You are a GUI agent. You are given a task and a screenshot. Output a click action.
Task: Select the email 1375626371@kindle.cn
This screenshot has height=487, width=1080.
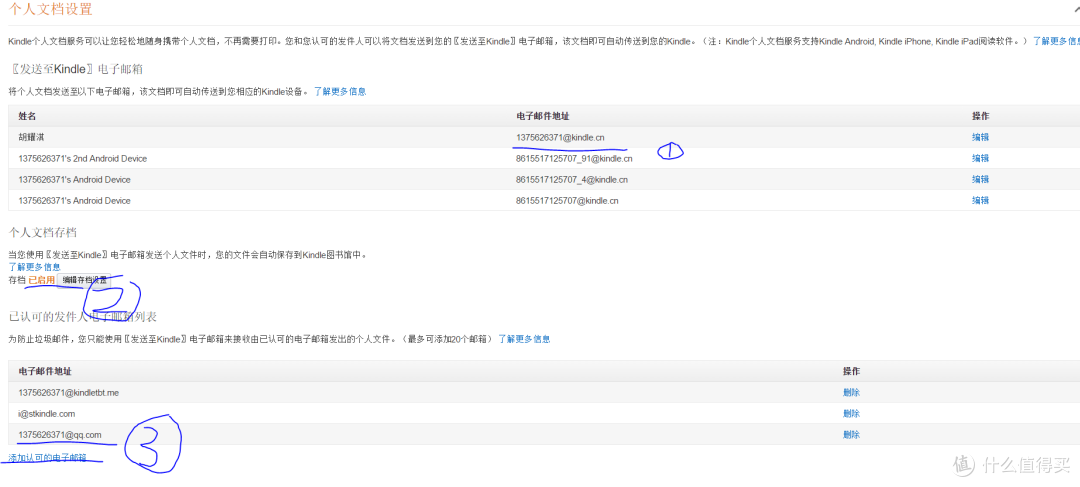click(560, 138)
